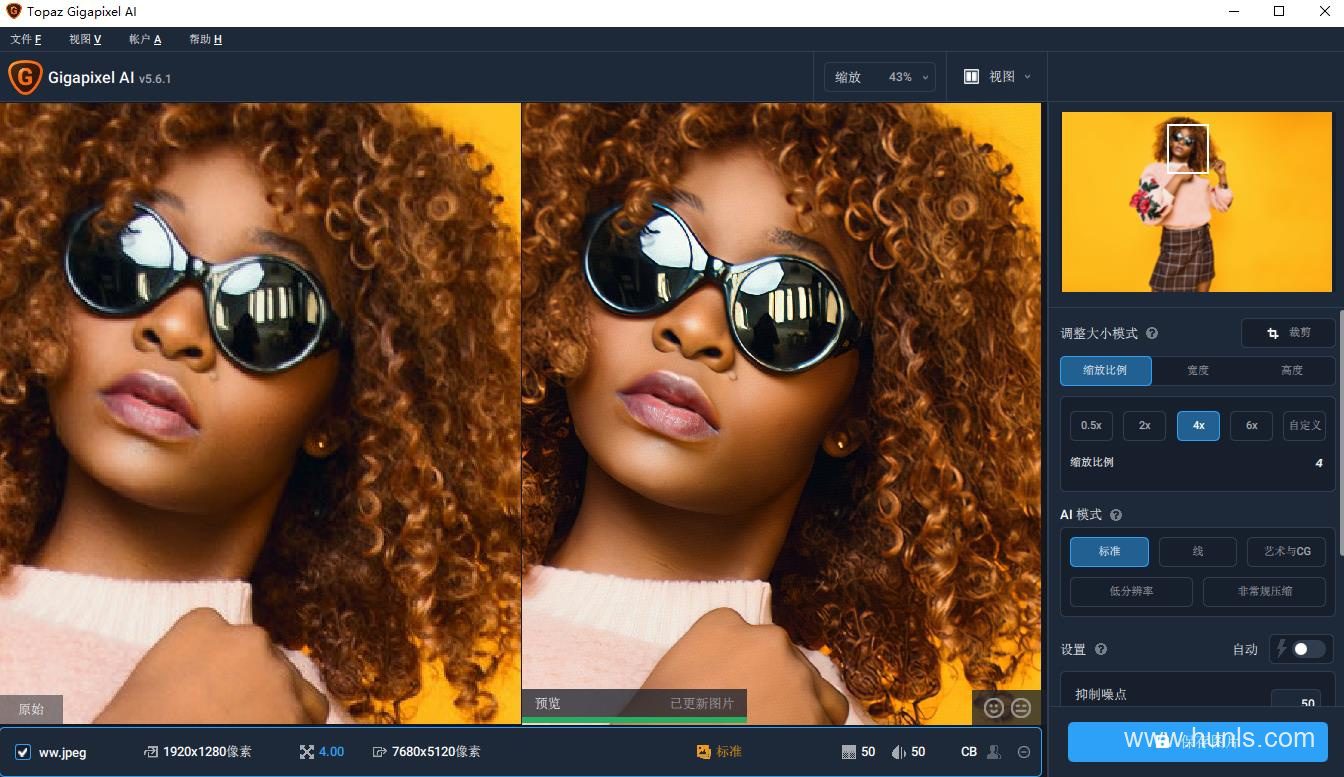Click the AI model icon beside 标准
This screenshot has height=777, width=1344.
tap(704, 751)
